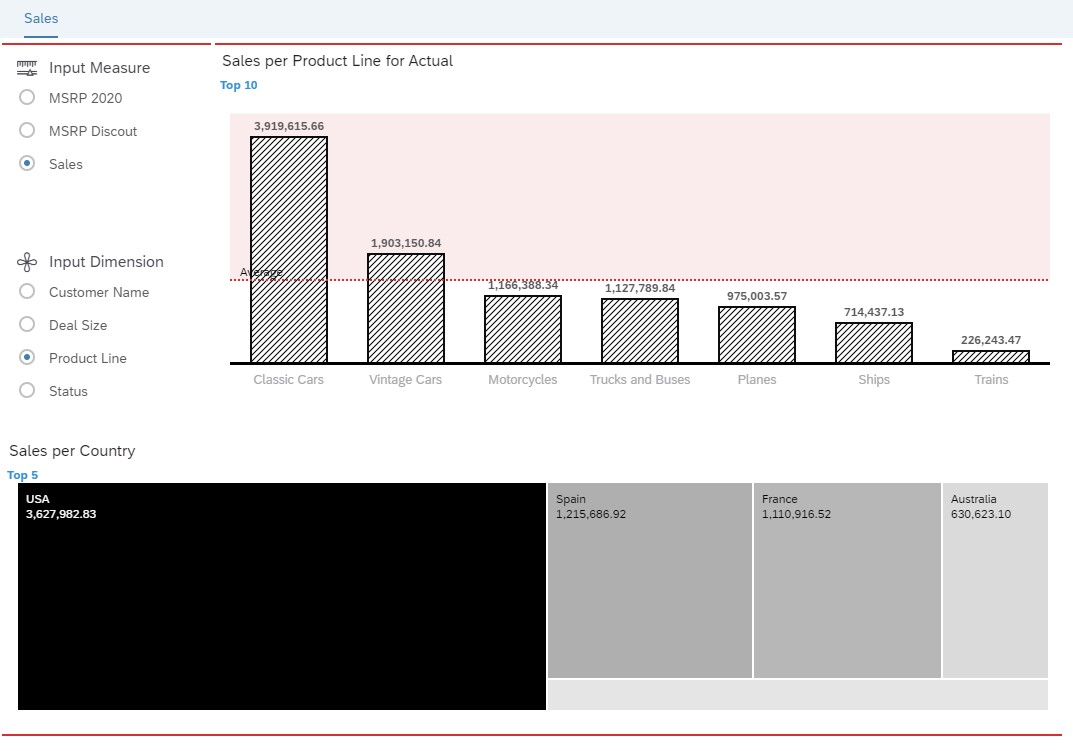Open the Top 10 filter link
1073x751 pixels.
[238, 85]
